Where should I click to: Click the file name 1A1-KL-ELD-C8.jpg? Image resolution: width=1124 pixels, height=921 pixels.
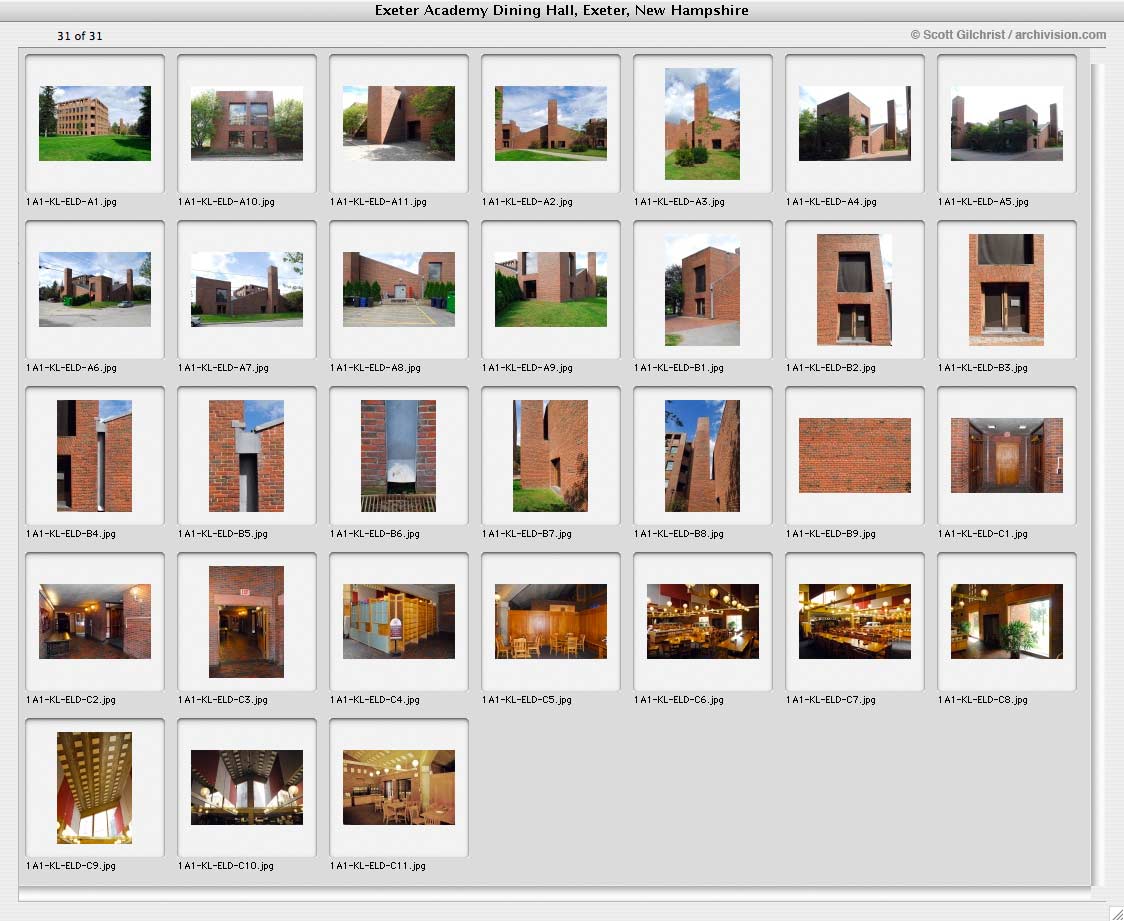click(983, 700)
